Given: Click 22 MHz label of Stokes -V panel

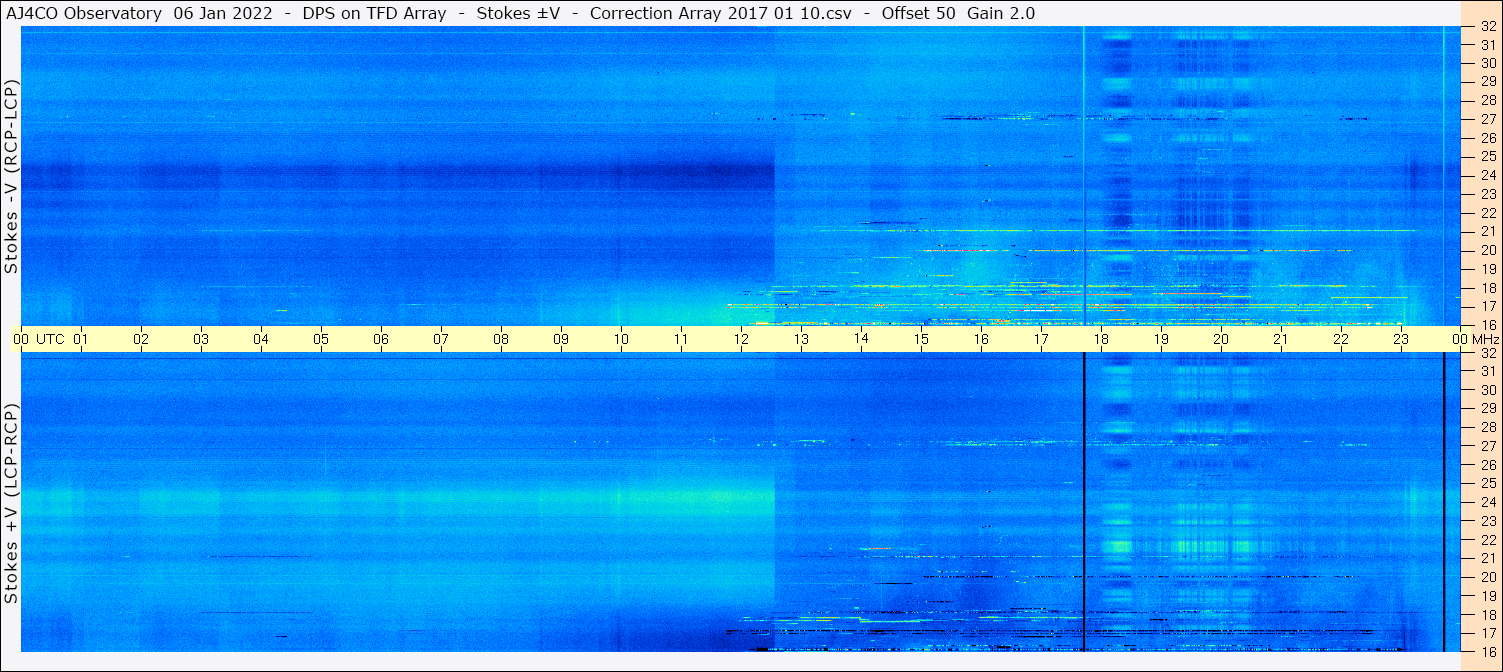Looking at the screenshot, I should 1488,213.
